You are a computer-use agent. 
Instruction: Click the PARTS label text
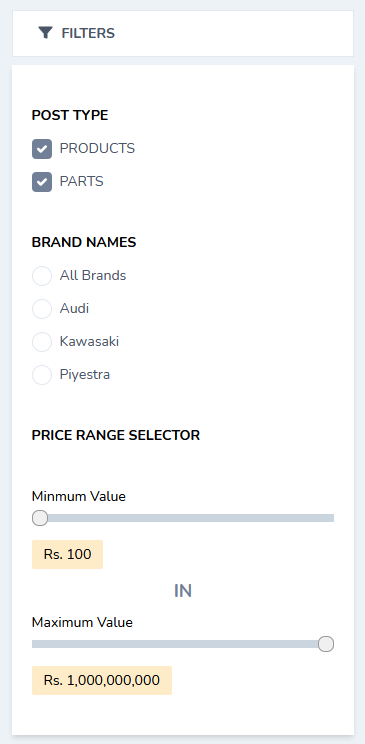(82, 182)
